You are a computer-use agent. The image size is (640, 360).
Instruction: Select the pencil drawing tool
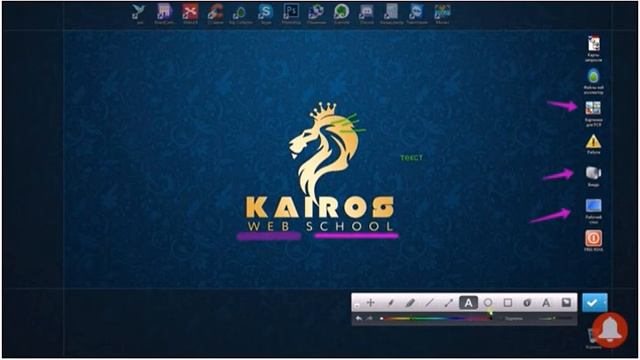coord(391,303)
